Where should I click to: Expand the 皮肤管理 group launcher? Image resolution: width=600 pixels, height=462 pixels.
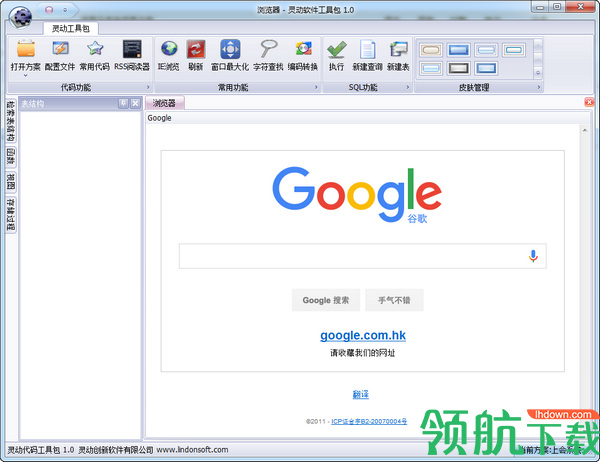pyautogui.click(x=539, y=87)
